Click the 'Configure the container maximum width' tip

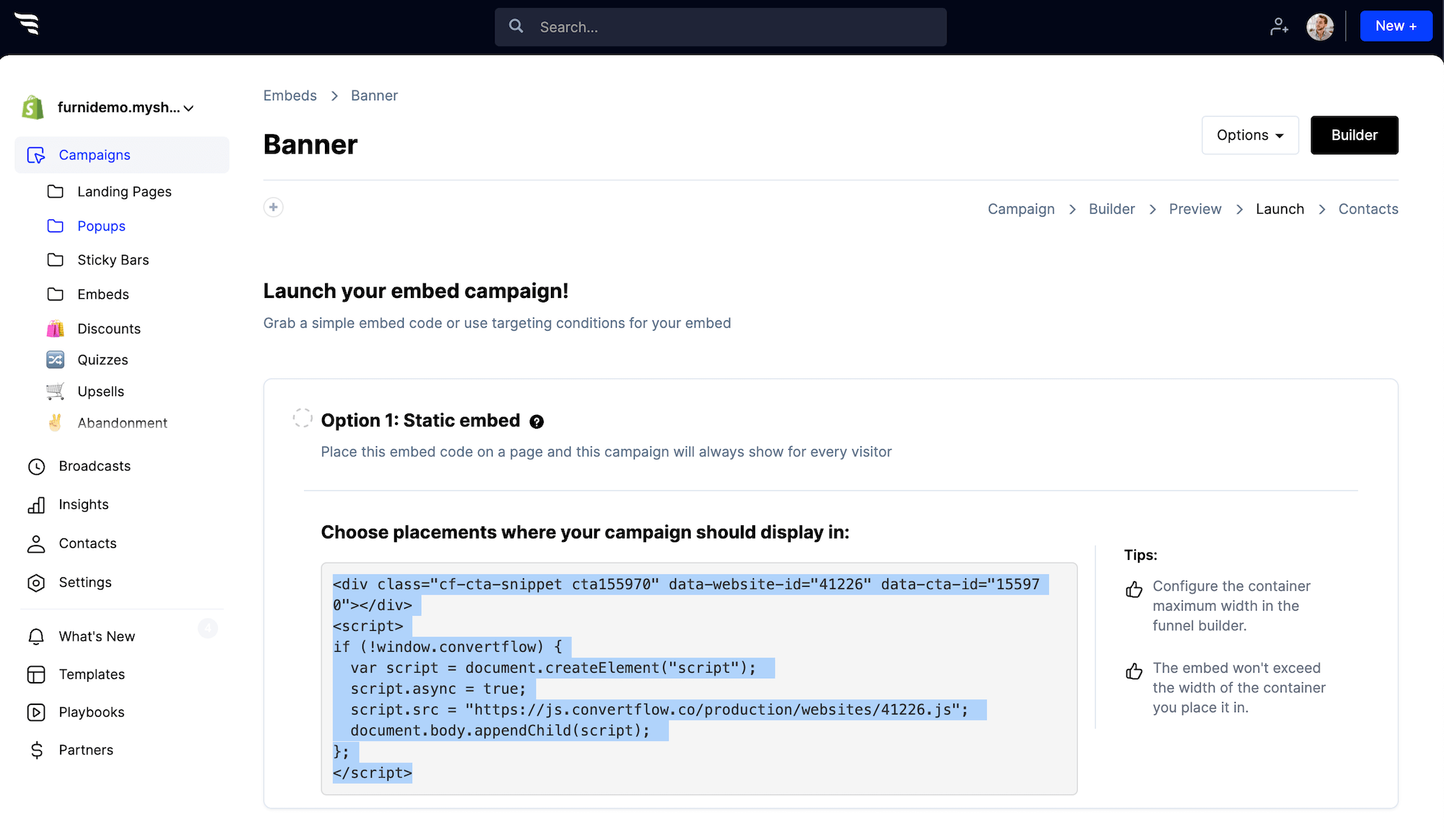pos(1231,606)
